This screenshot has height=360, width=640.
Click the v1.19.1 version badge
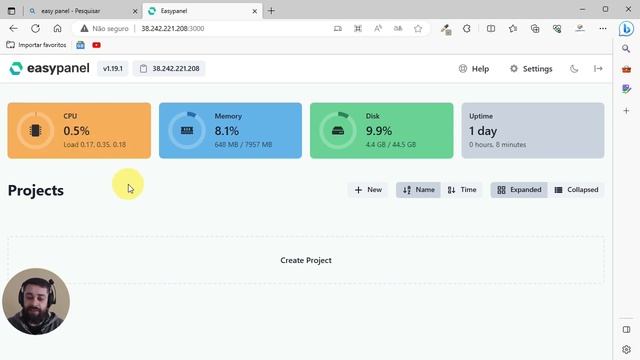pos(113,69)
